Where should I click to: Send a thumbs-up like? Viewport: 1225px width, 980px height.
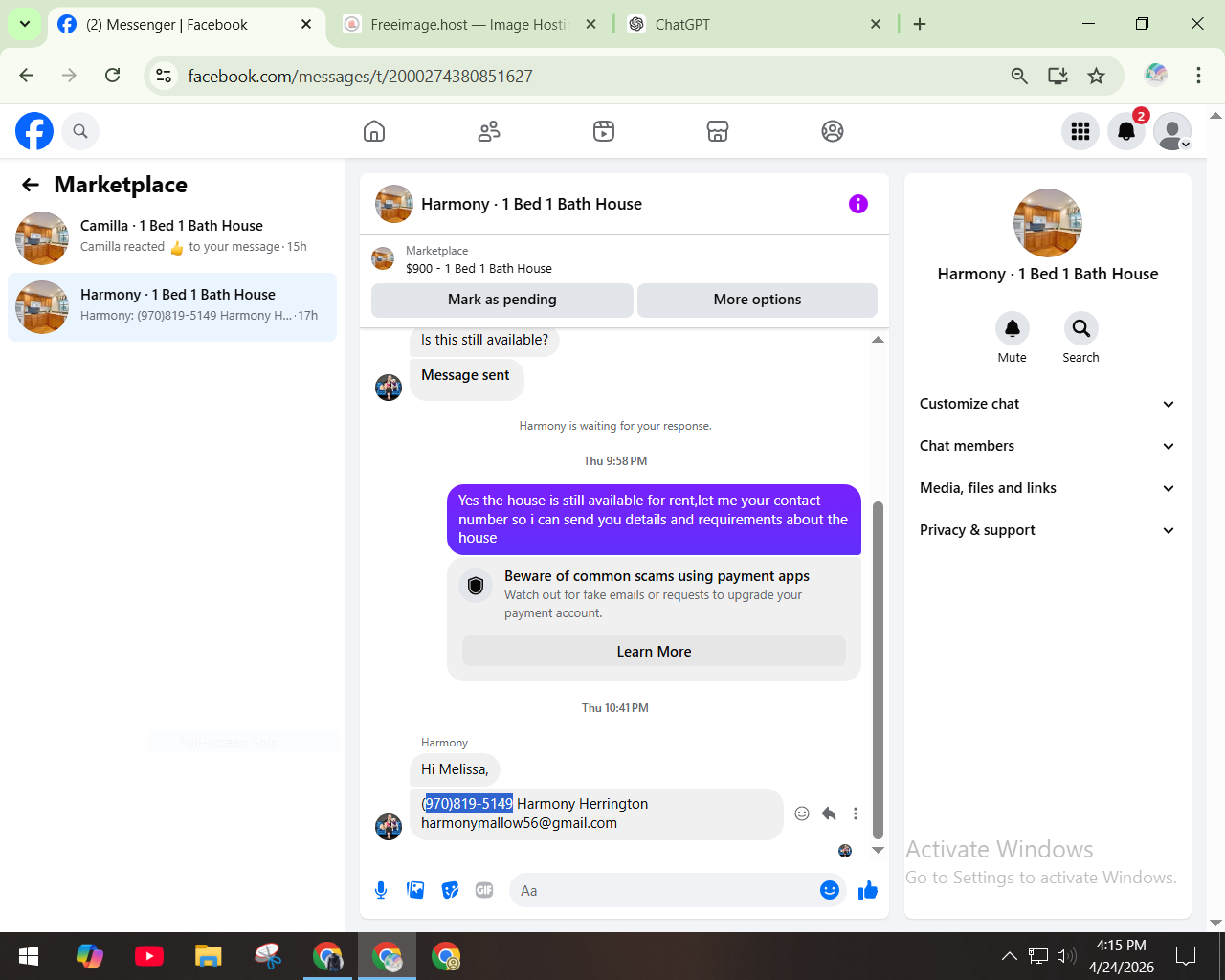coord(868,891)
